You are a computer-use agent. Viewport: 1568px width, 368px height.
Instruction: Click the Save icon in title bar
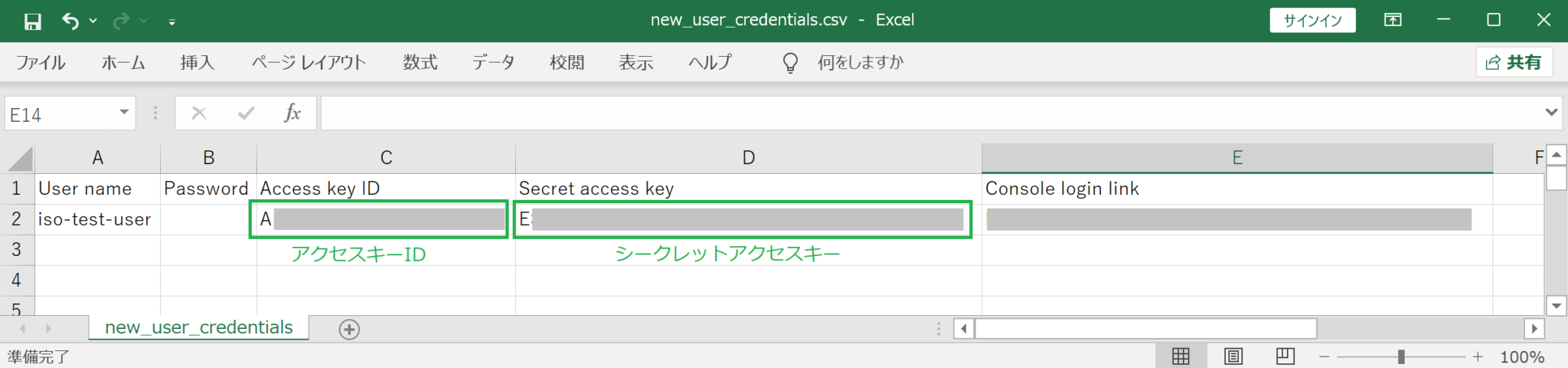coord(32,21)
